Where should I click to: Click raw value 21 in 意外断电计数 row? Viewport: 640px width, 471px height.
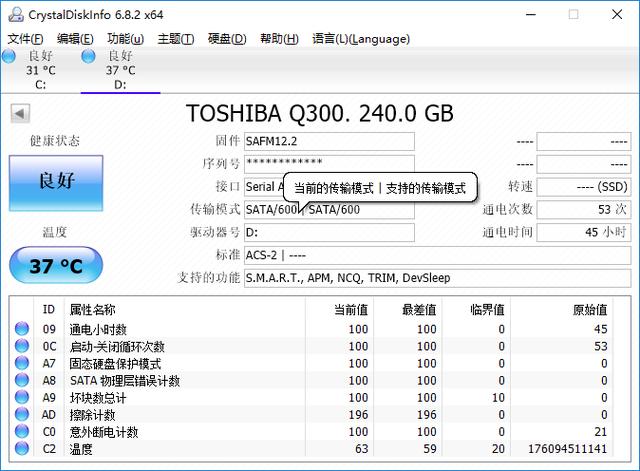click(x=600, y=432)
